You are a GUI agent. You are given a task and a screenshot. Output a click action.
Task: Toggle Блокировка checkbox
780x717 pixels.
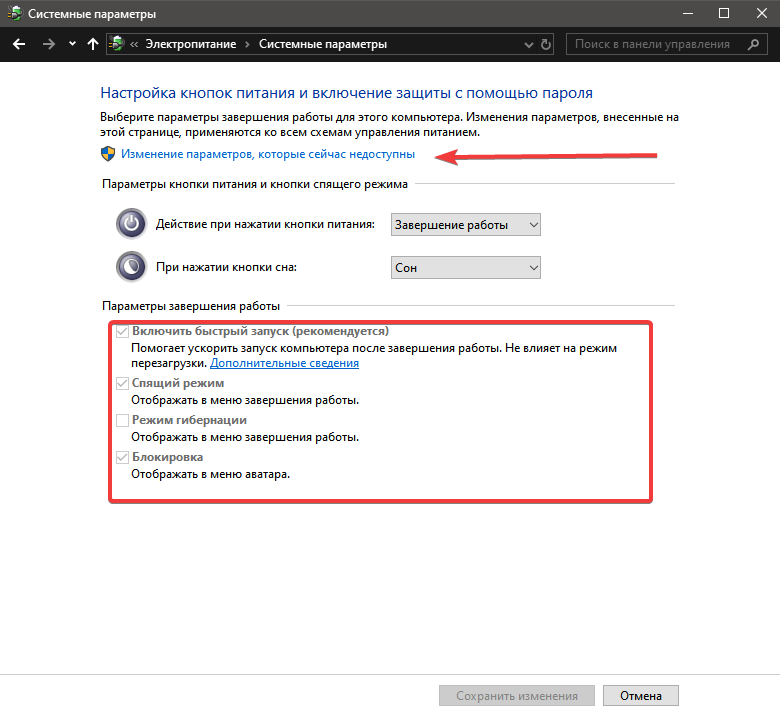tap(122, 457)
